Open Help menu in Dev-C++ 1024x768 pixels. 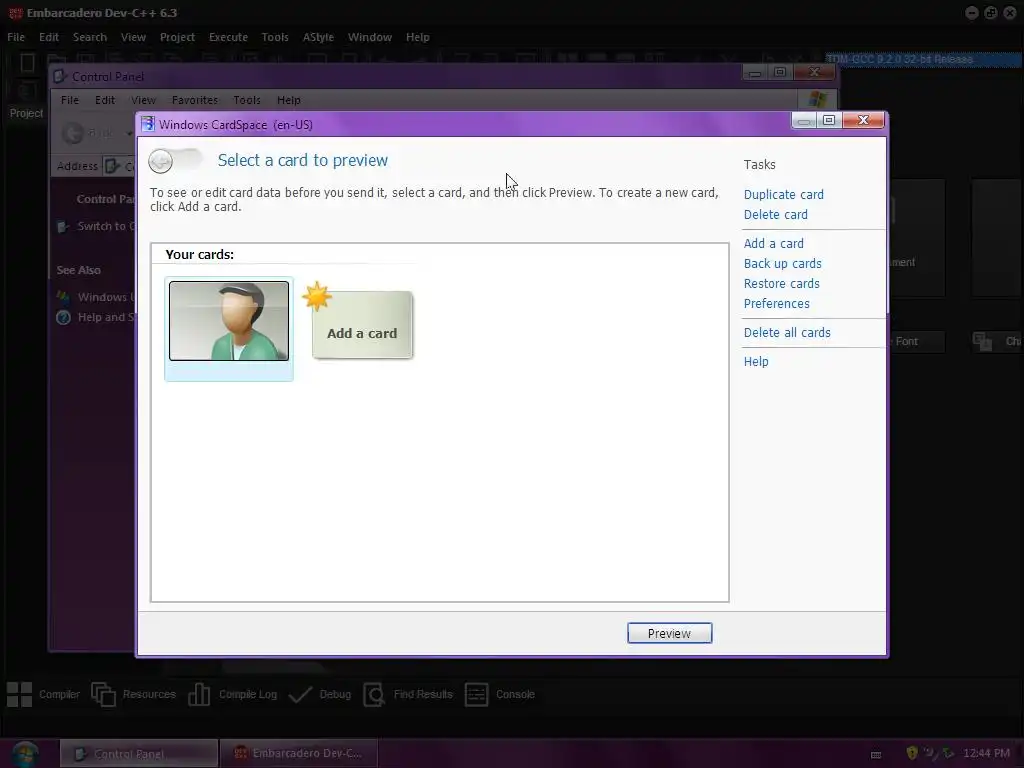point(417,37)
